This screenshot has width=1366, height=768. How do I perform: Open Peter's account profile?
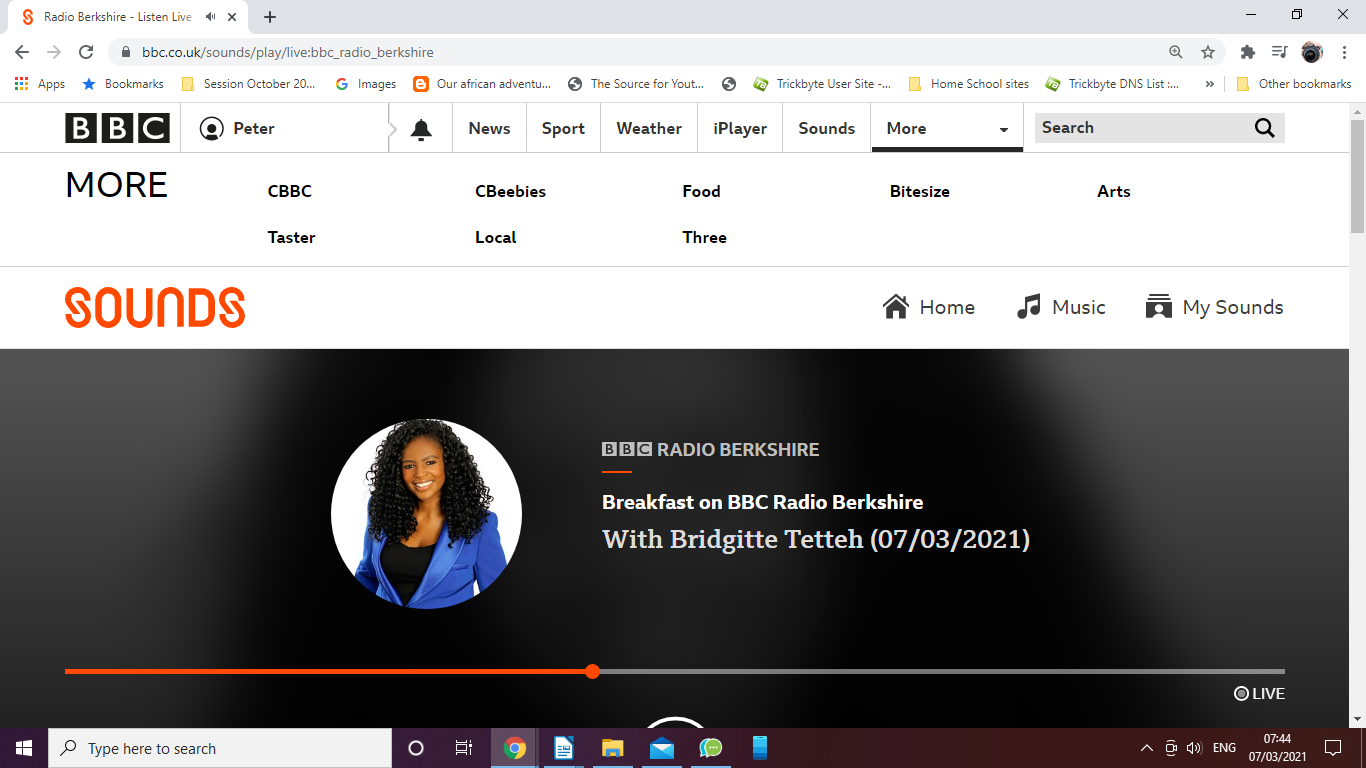click(237, 128)
